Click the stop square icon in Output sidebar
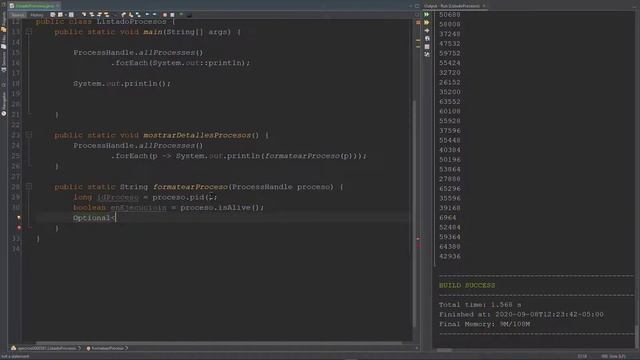This screenshot has width=640, height=360. coord(427,47)
